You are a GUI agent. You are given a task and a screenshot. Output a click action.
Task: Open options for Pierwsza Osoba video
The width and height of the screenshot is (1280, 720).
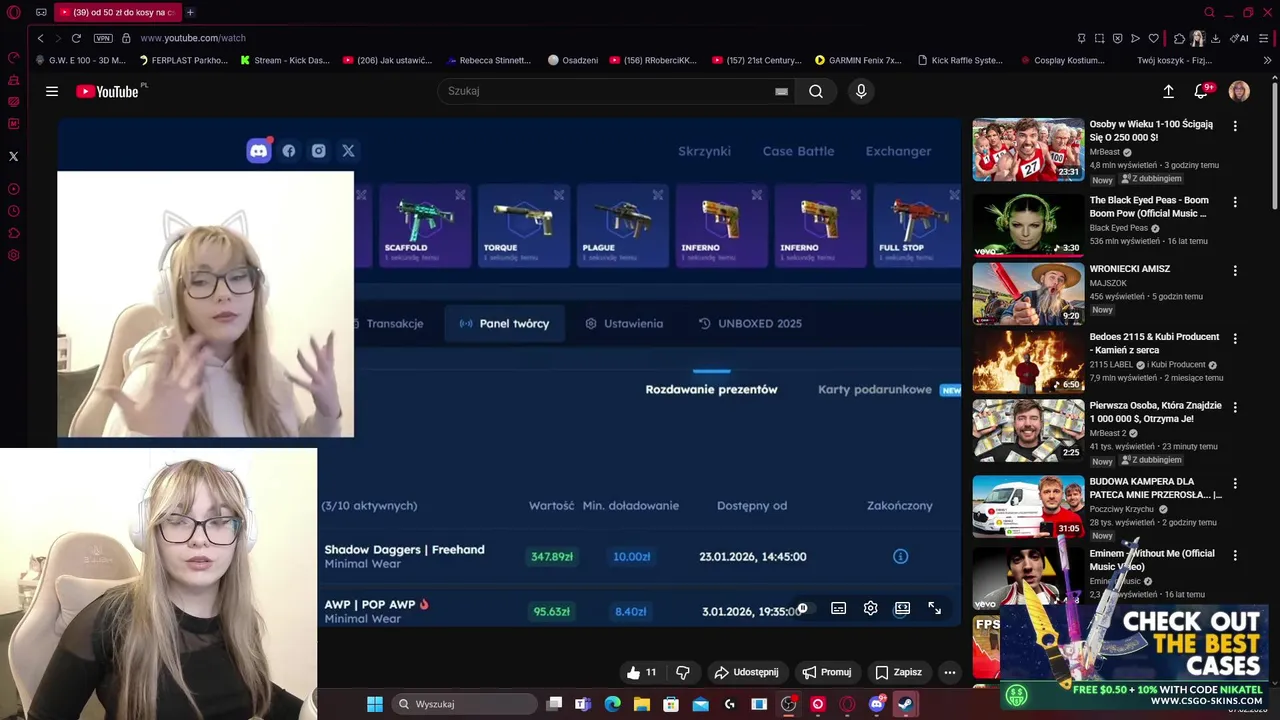coord(1235,408)
